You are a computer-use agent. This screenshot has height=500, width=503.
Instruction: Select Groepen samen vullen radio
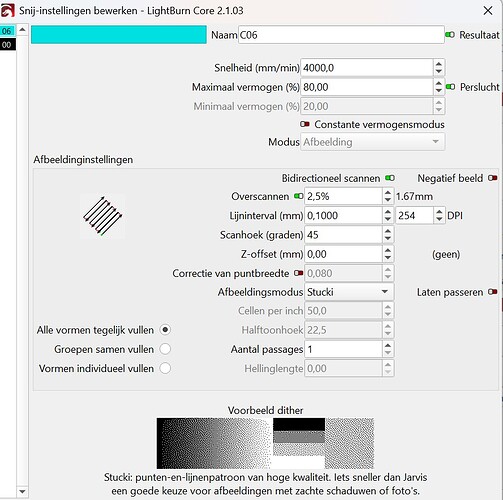[x=165, y=349]
